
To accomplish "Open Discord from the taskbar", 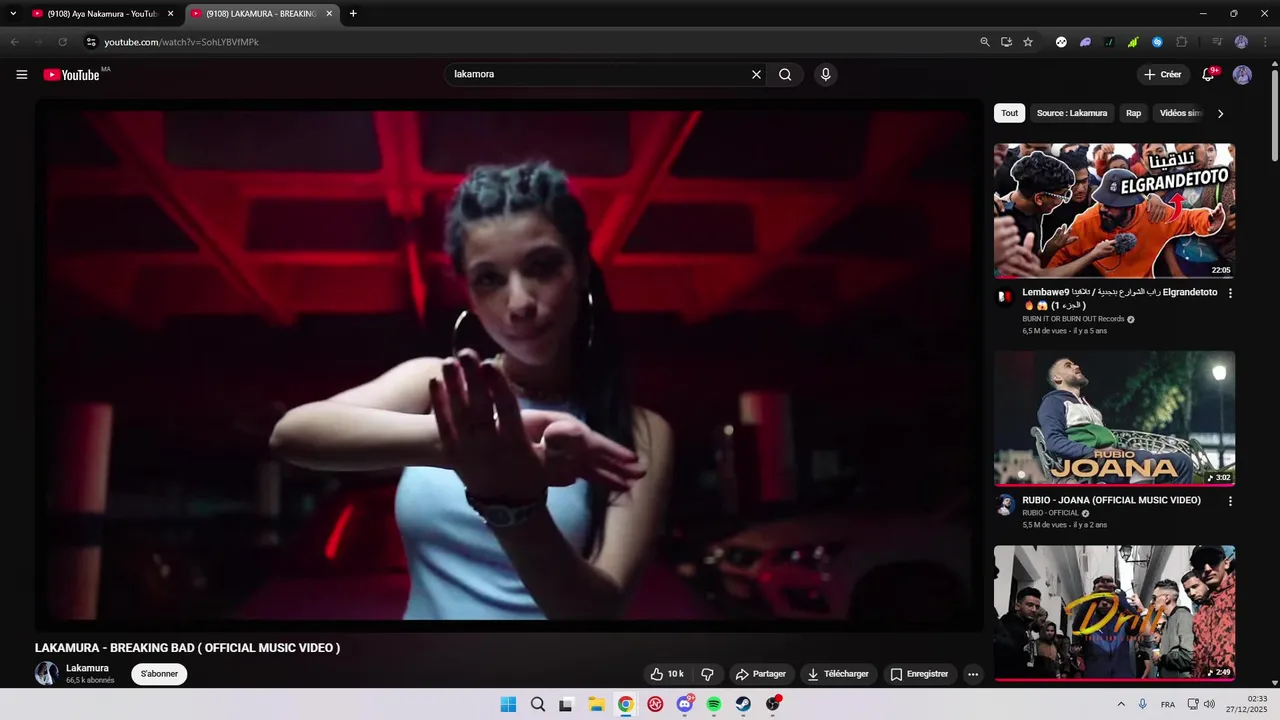I will click(x=685, y=704).
